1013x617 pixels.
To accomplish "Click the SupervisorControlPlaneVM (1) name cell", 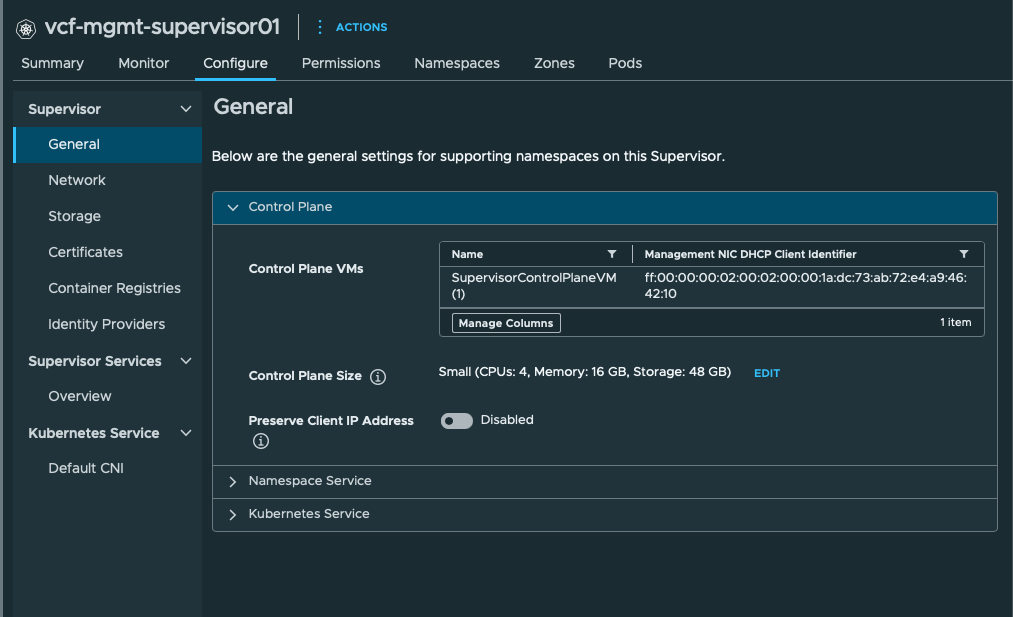I will click(x=534, y=286).
